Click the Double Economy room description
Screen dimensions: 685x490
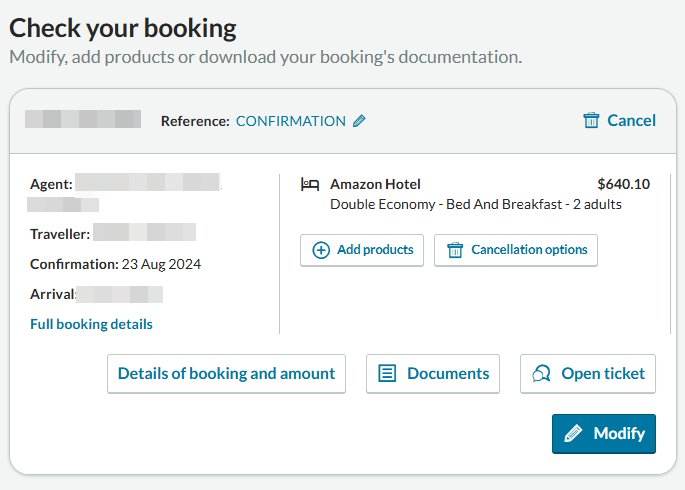pos(476,204)
